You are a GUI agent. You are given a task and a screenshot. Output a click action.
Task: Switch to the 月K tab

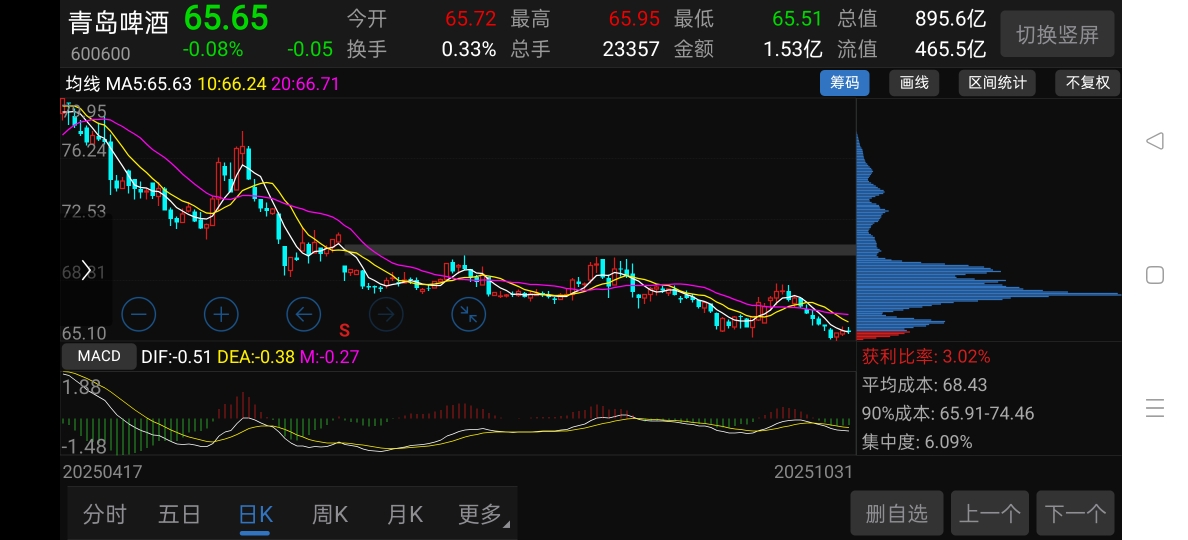point(405,514)
